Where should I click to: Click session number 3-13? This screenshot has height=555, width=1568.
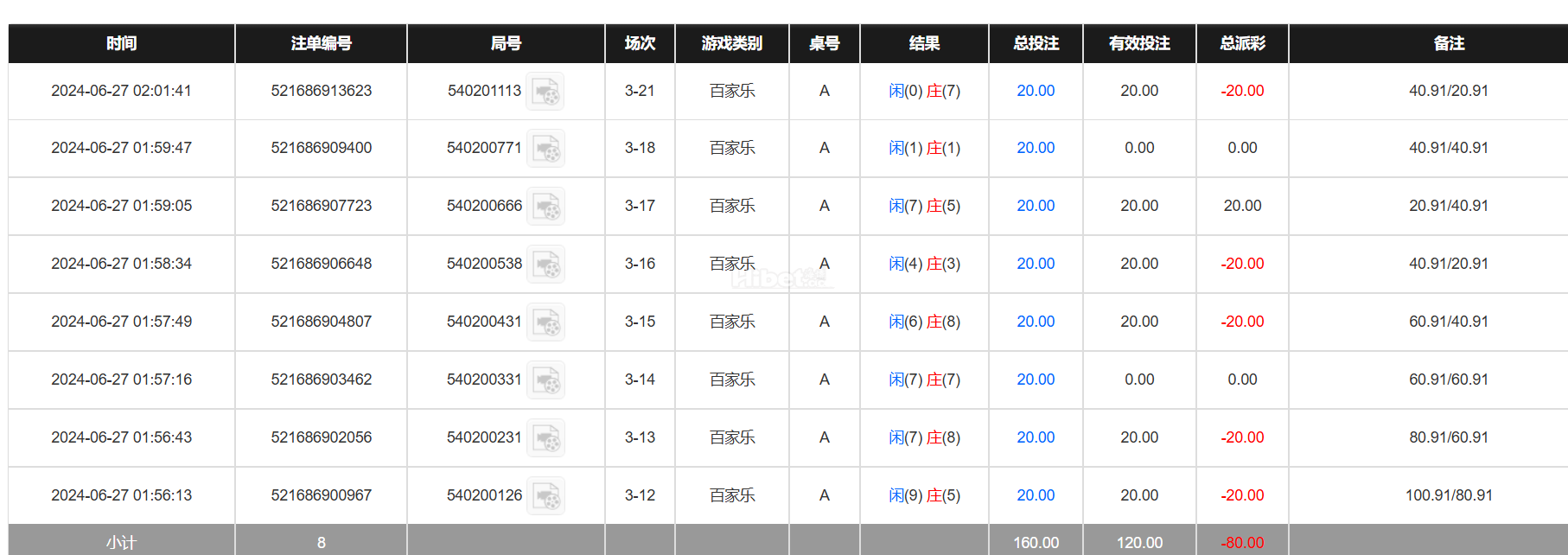pos(640,437)
